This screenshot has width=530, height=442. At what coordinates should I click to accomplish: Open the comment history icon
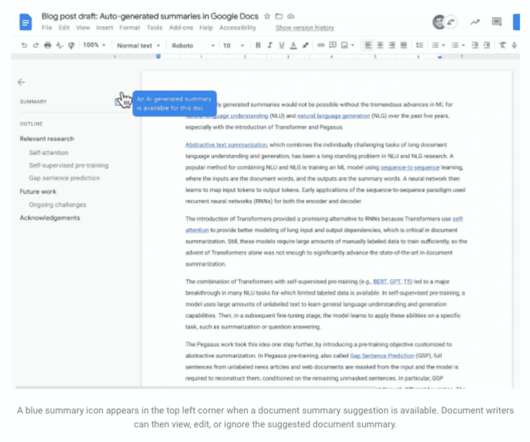coord(496,22)
